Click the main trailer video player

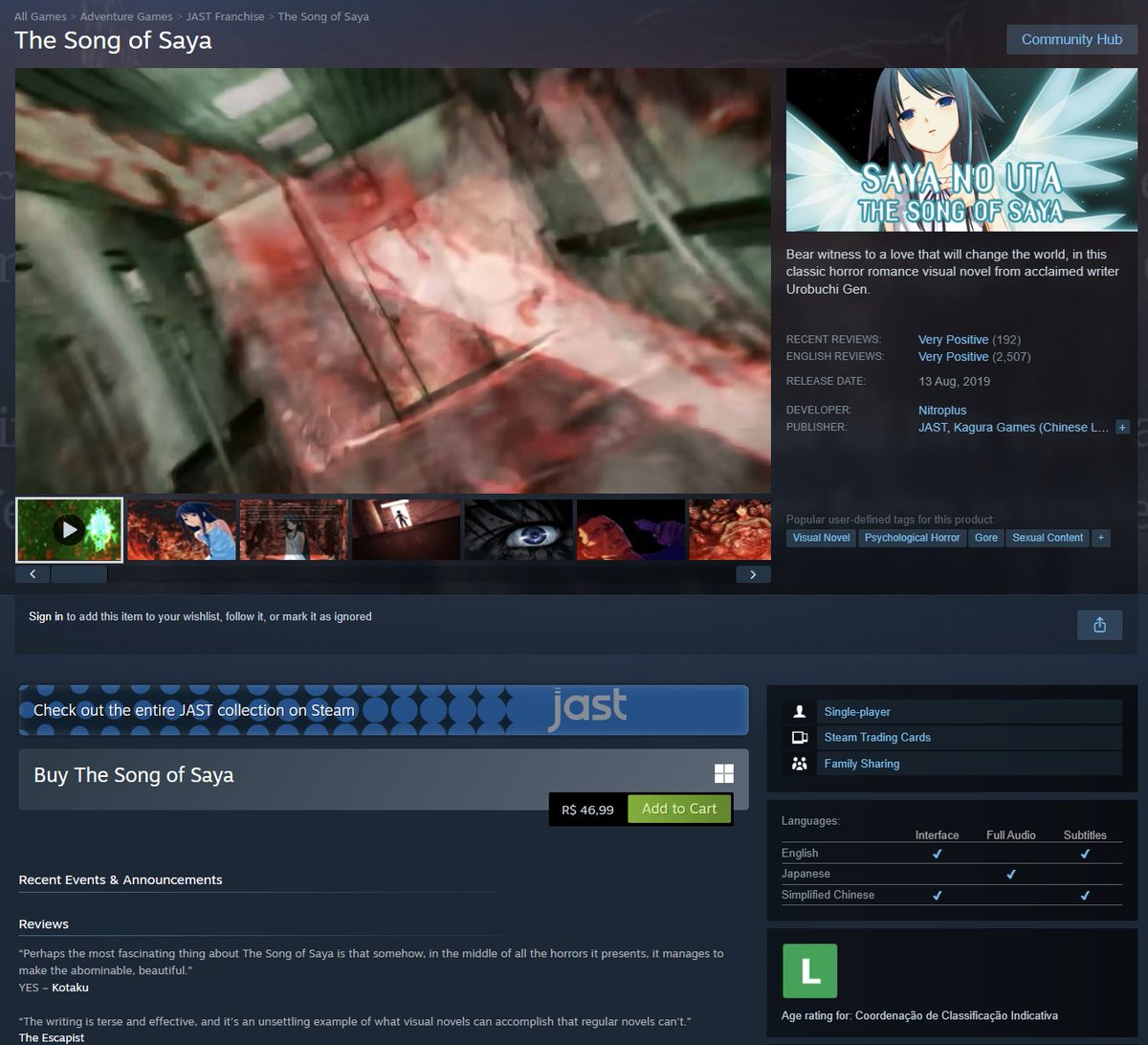coord(393,280)
